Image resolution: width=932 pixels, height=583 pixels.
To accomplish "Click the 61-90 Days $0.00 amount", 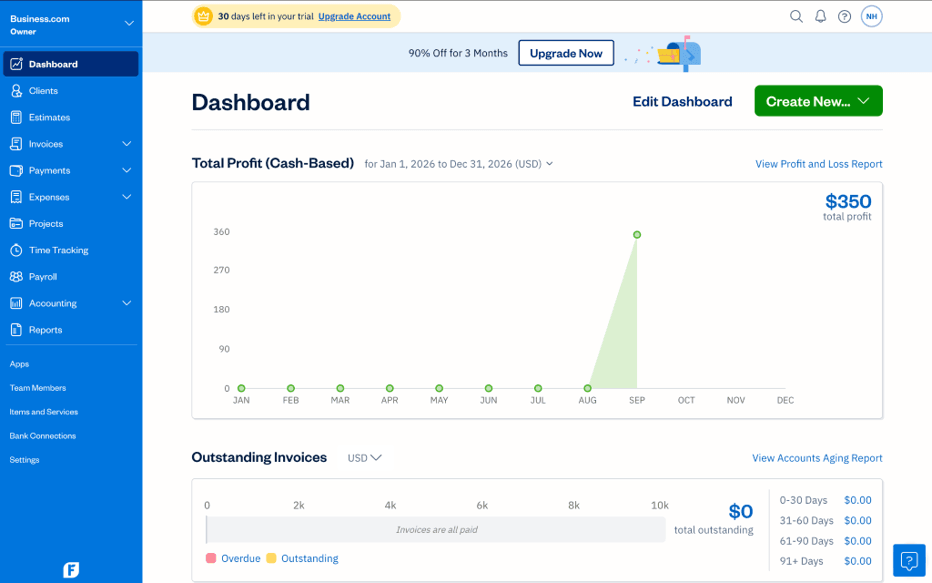I will (x=858, y=541).
